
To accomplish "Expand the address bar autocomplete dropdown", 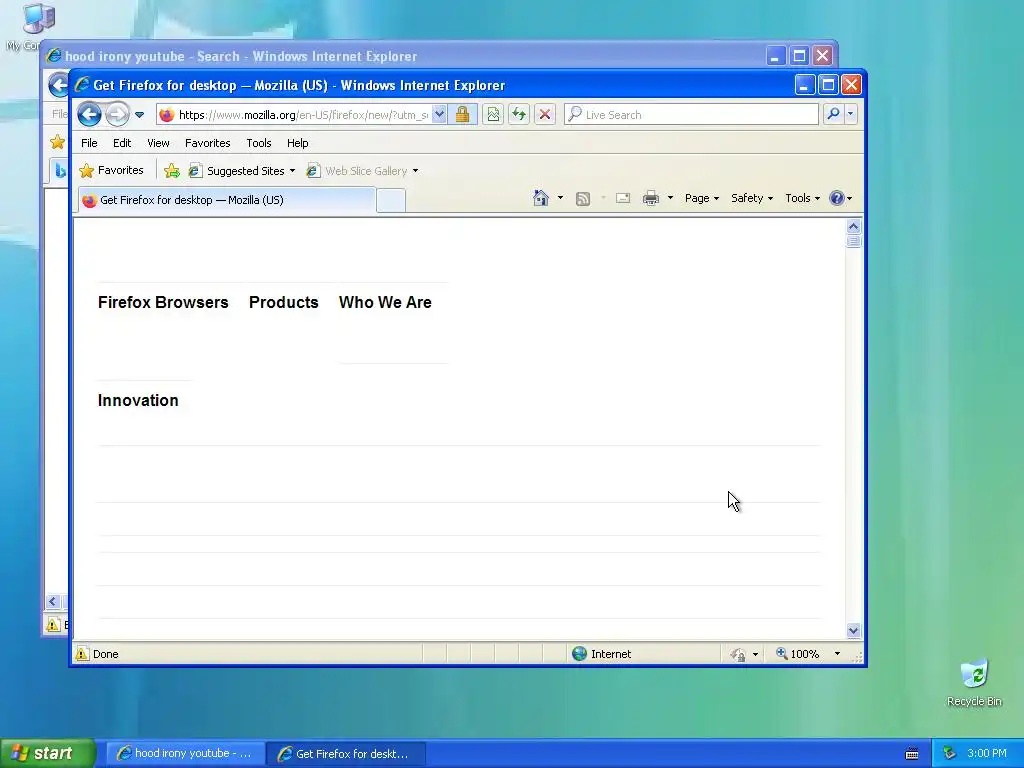I will (440, 114).
